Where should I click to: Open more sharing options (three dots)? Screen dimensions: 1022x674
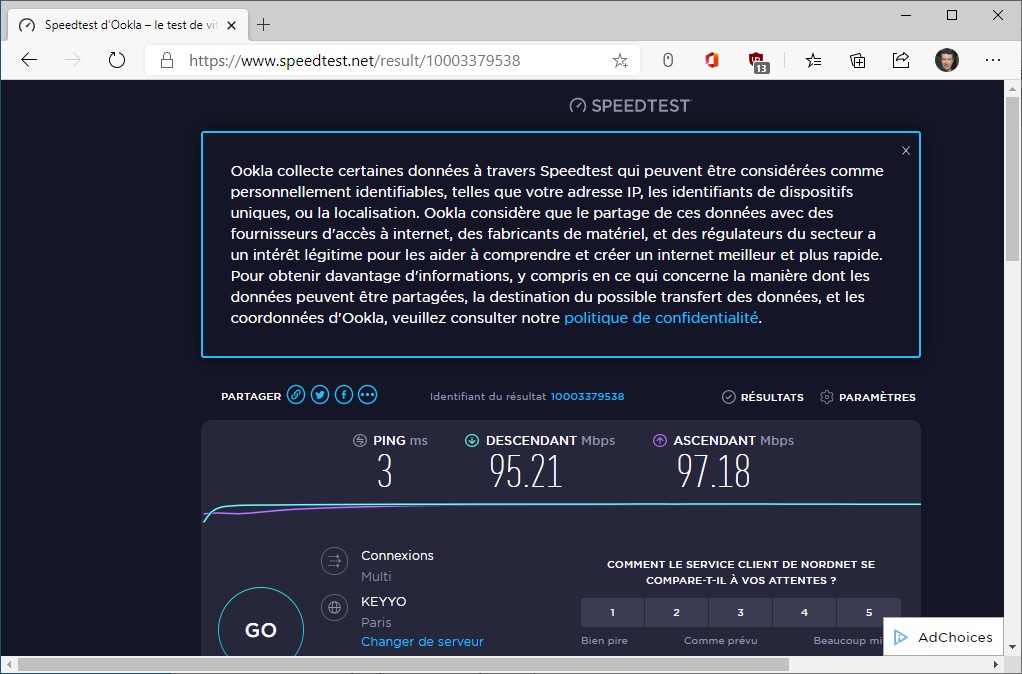[x=368, y=395]
